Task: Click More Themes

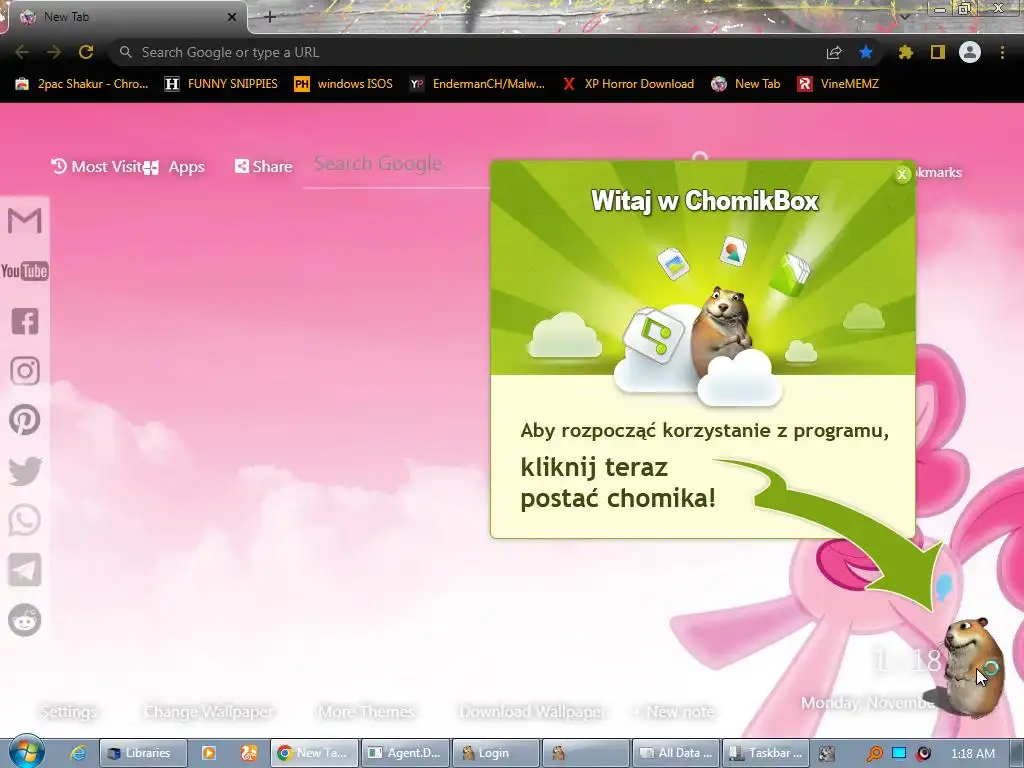Action: click(x=366, y=712)
